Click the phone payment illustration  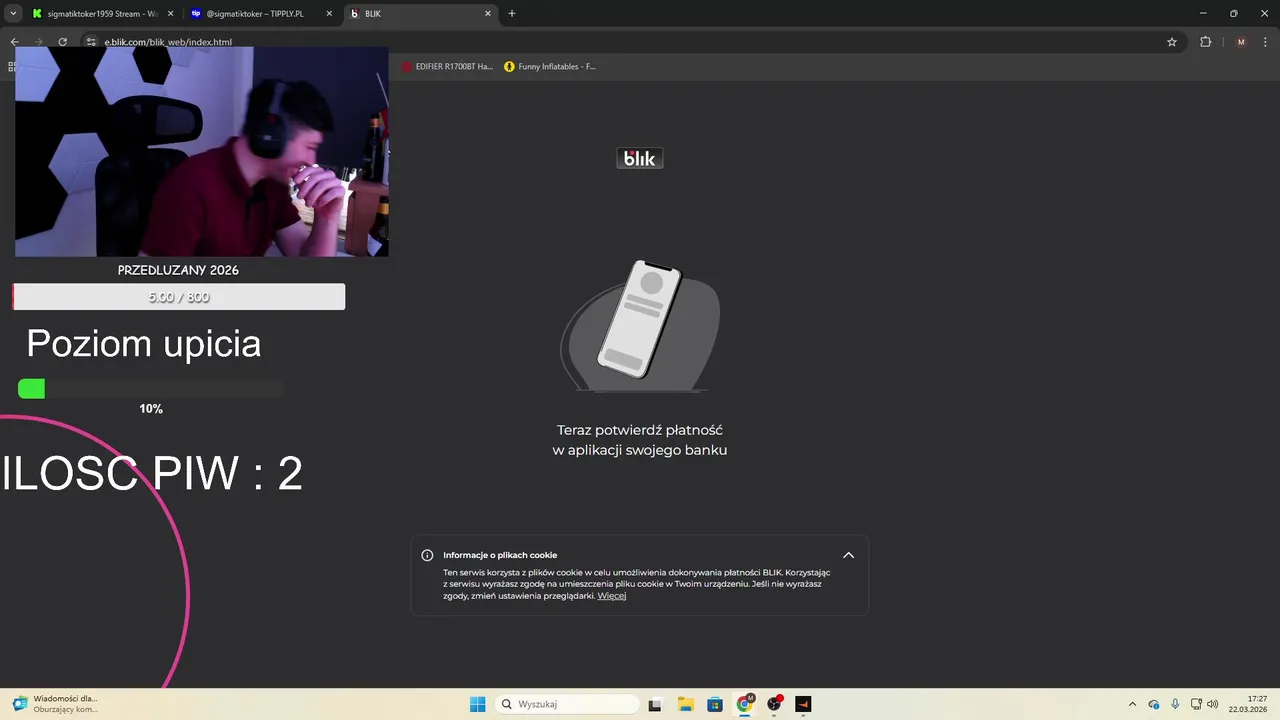(x=640, y=325)
